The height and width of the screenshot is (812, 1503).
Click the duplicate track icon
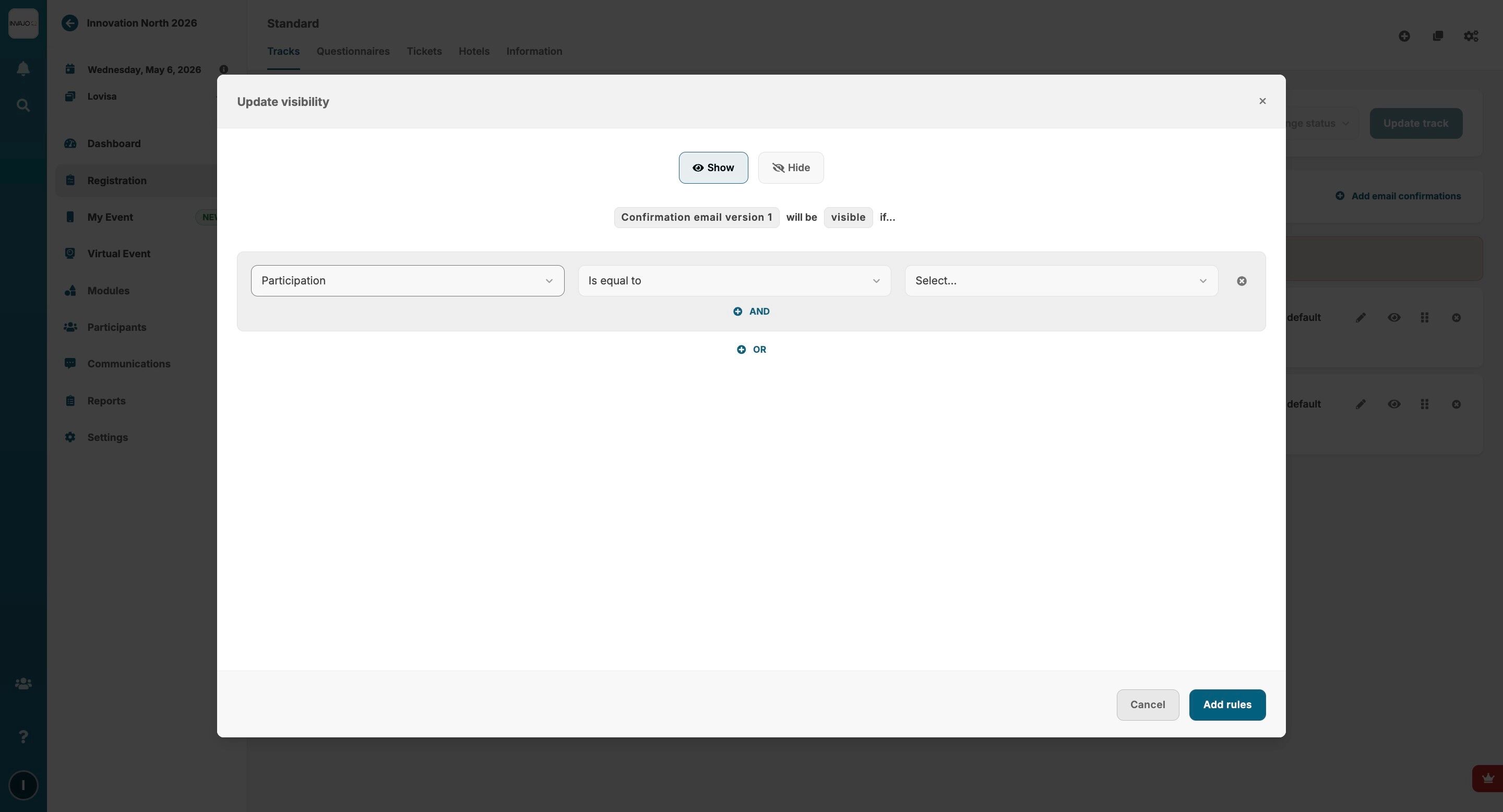point(1438,36)
